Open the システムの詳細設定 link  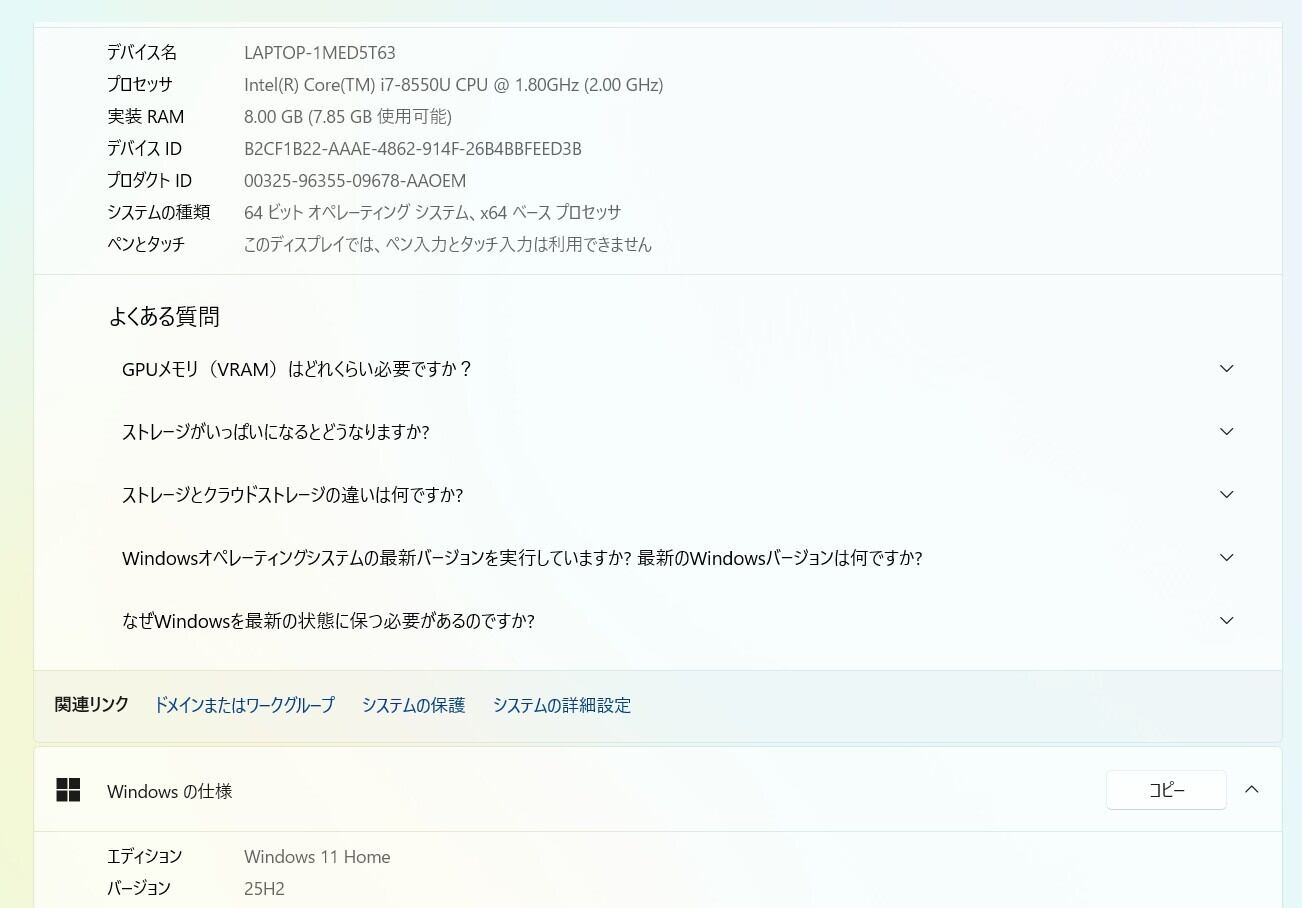point(562,705)
